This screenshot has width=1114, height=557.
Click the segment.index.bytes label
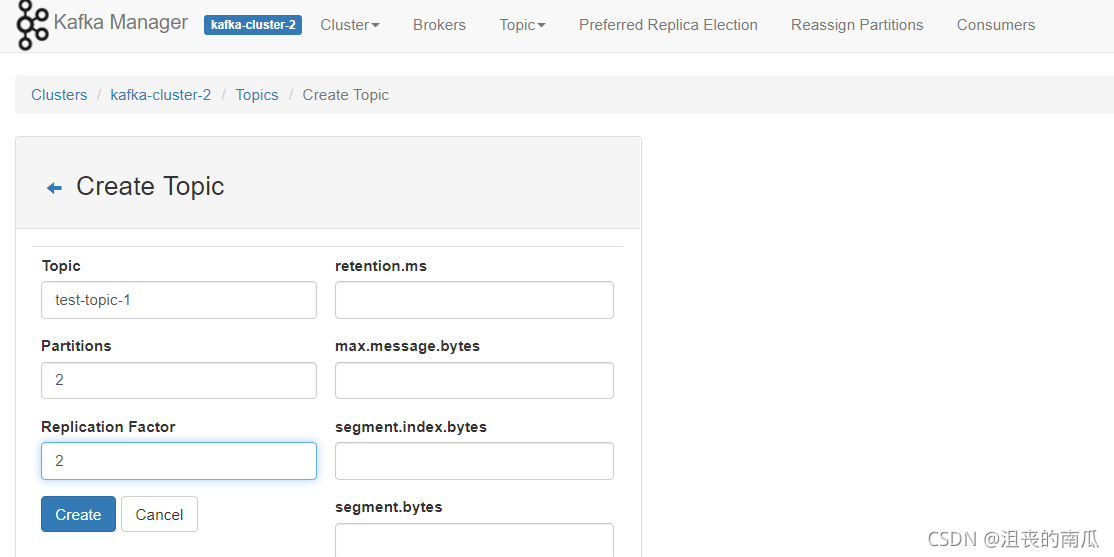411,426
